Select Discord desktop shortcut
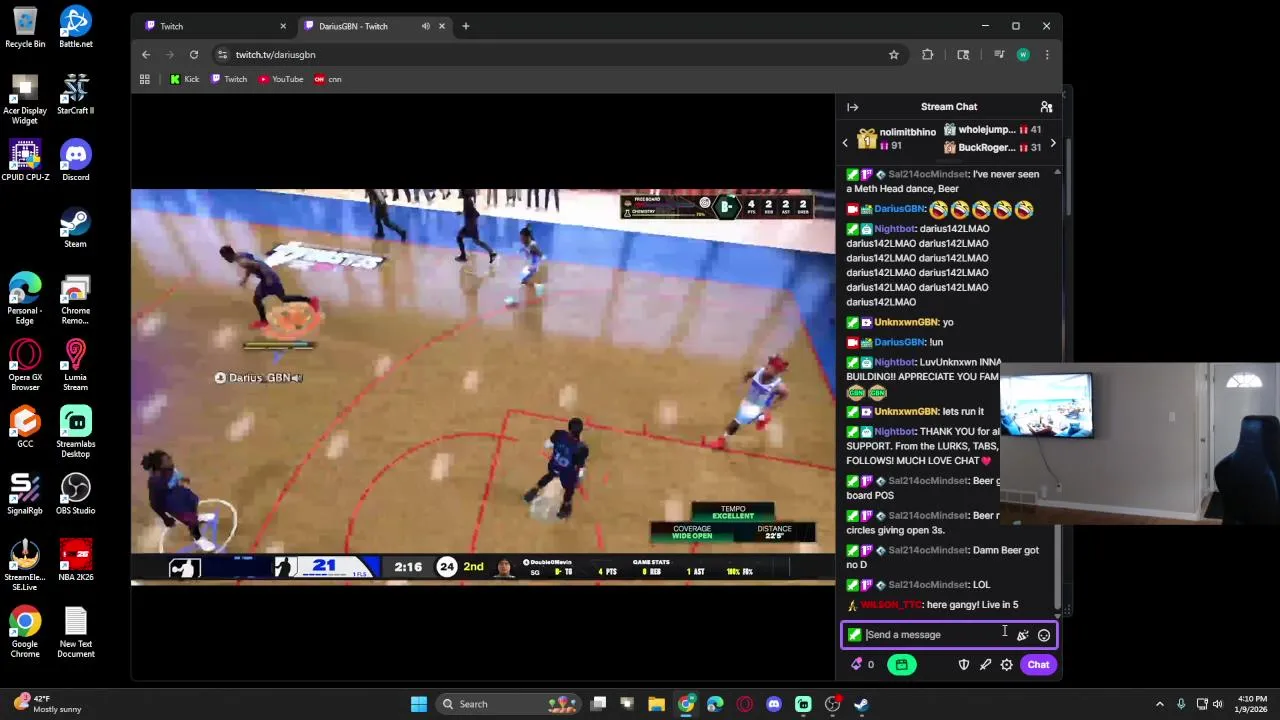The height and width of the screenshot is (720, 1280). click(x=76, y=161)
